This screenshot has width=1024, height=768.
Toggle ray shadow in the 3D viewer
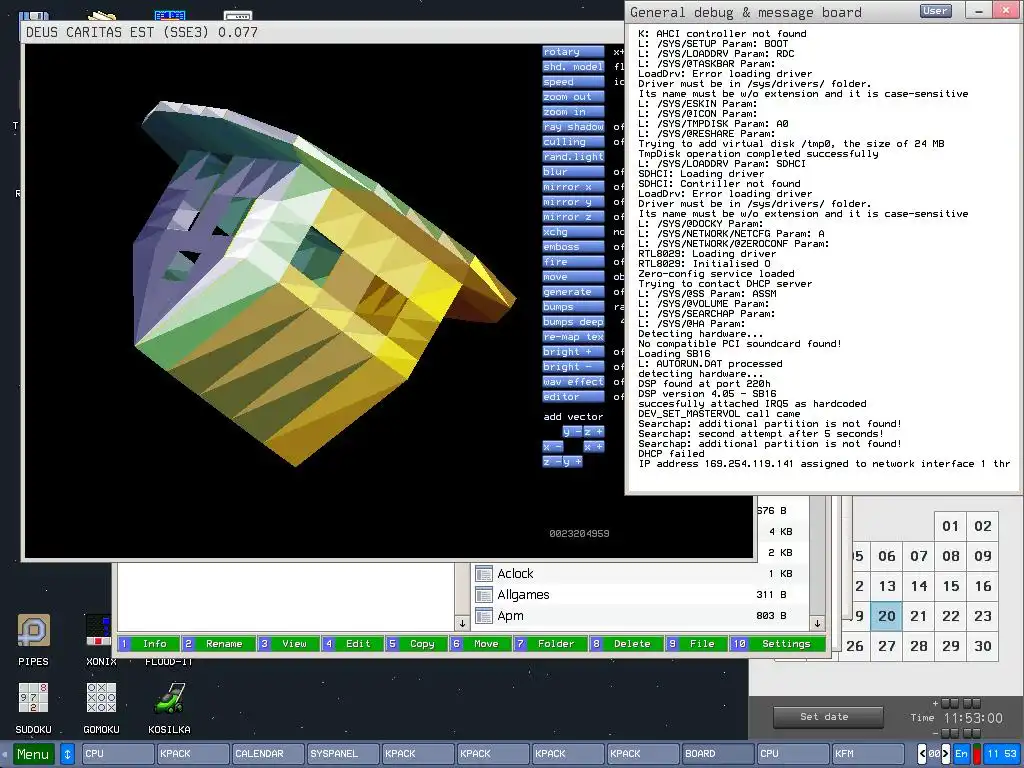pyautogui.click(x=573, y=127)
